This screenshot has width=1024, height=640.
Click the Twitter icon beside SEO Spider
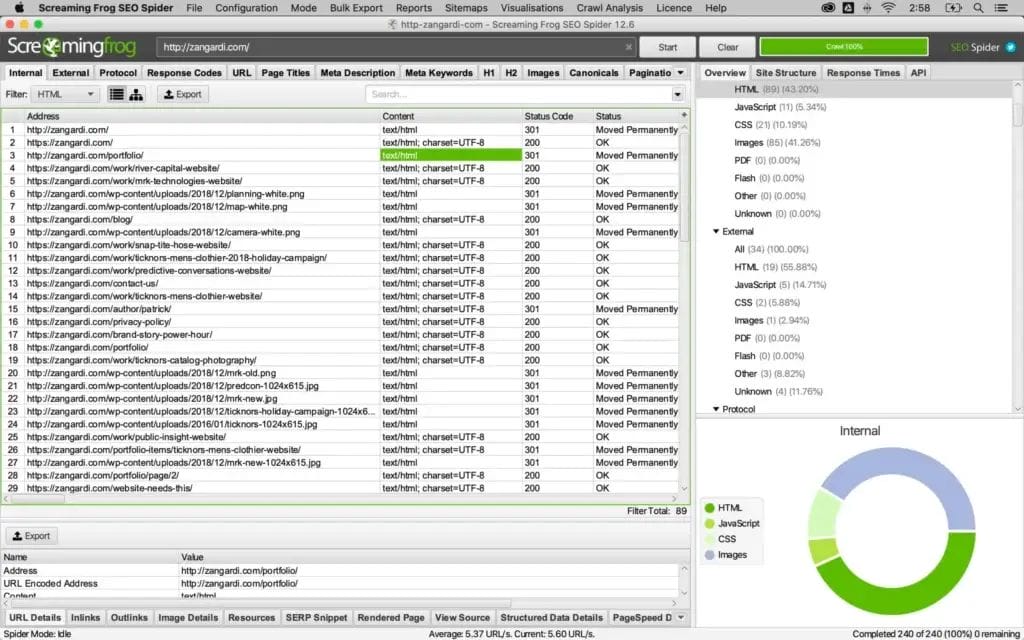(1009, 47)
